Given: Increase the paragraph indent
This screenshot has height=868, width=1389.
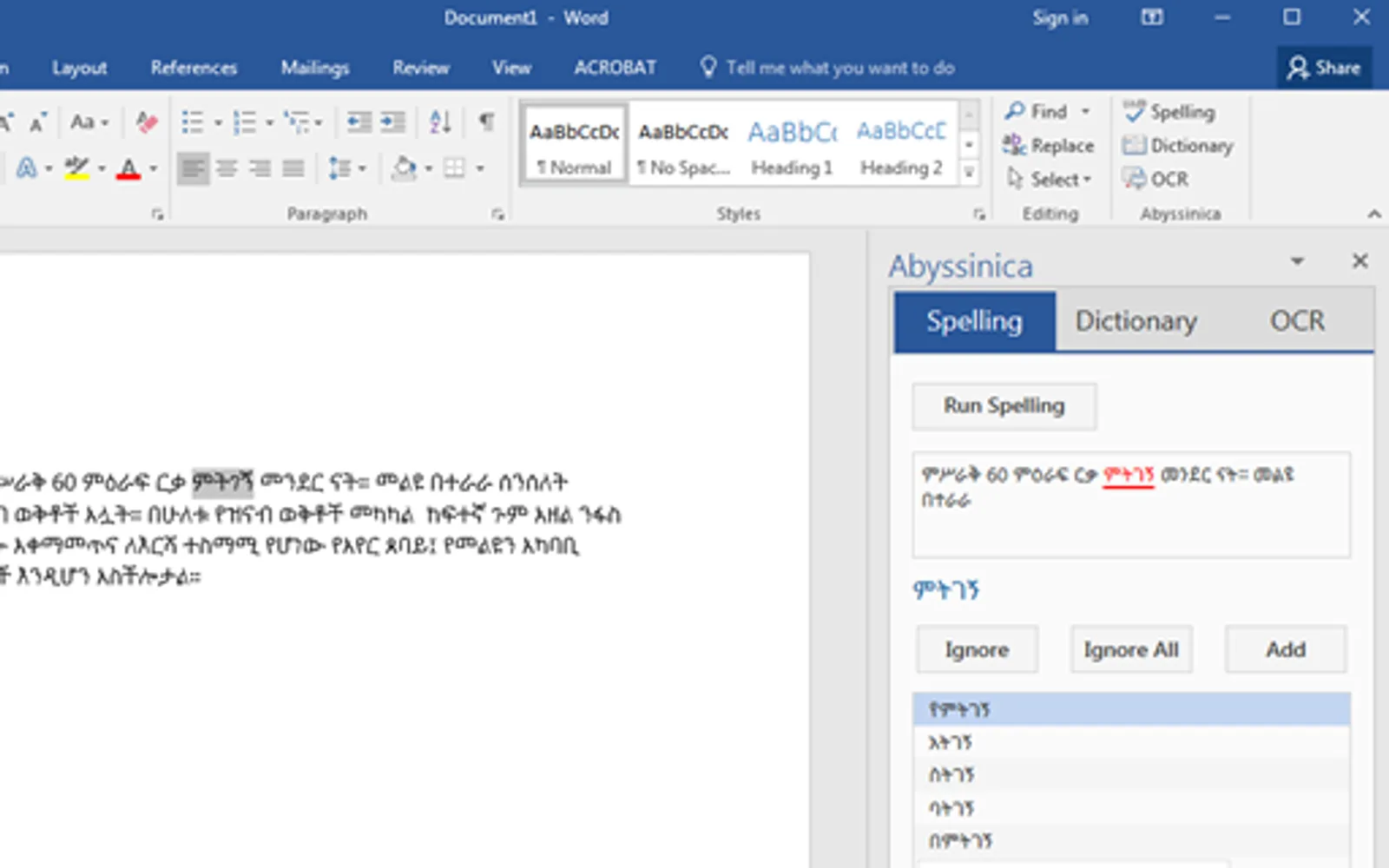Looking at the screenshot, I should (392, 122).
